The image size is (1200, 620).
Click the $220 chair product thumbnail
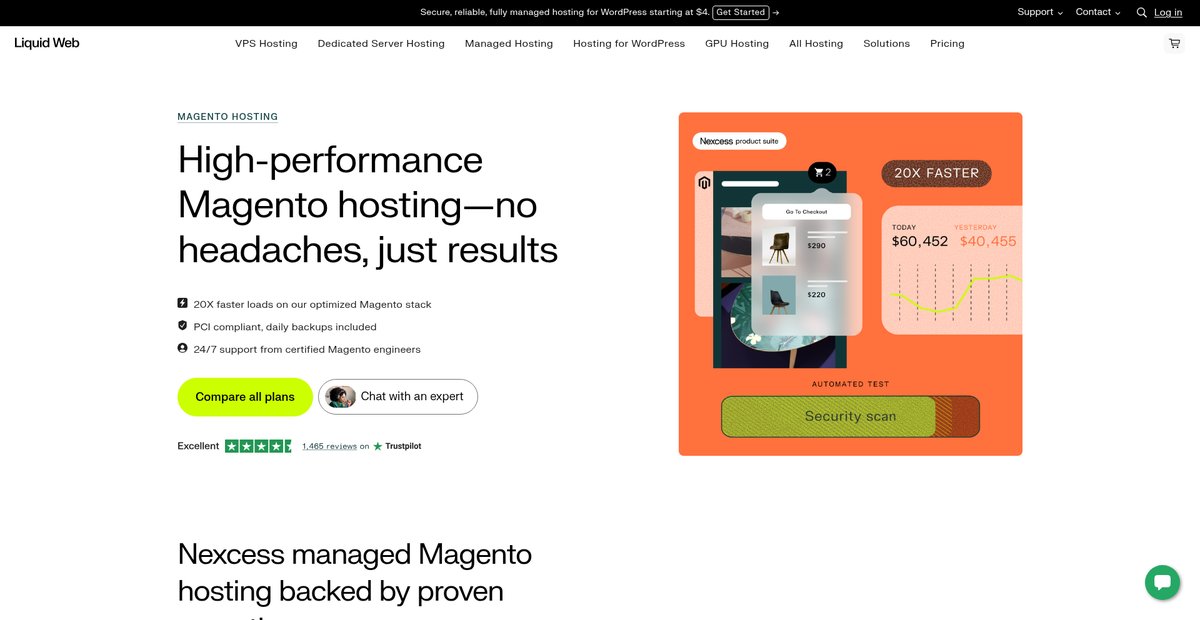(x=779, y=295)
